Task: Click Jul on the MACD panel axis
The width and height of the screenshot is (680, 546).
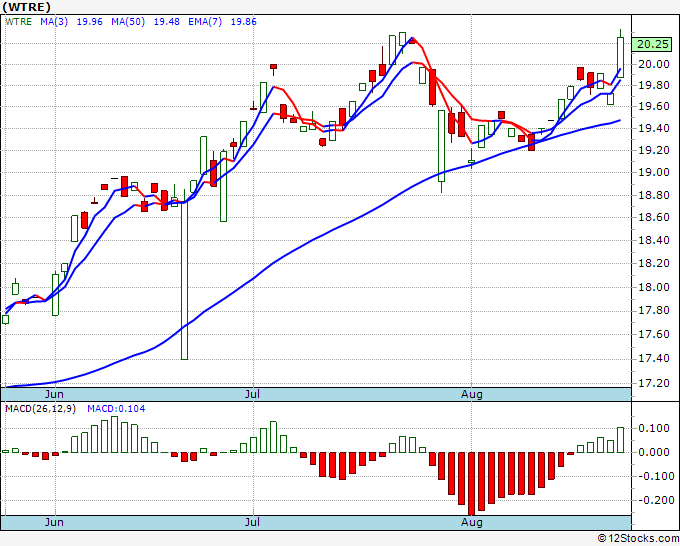Action: [x=252, y=522]
